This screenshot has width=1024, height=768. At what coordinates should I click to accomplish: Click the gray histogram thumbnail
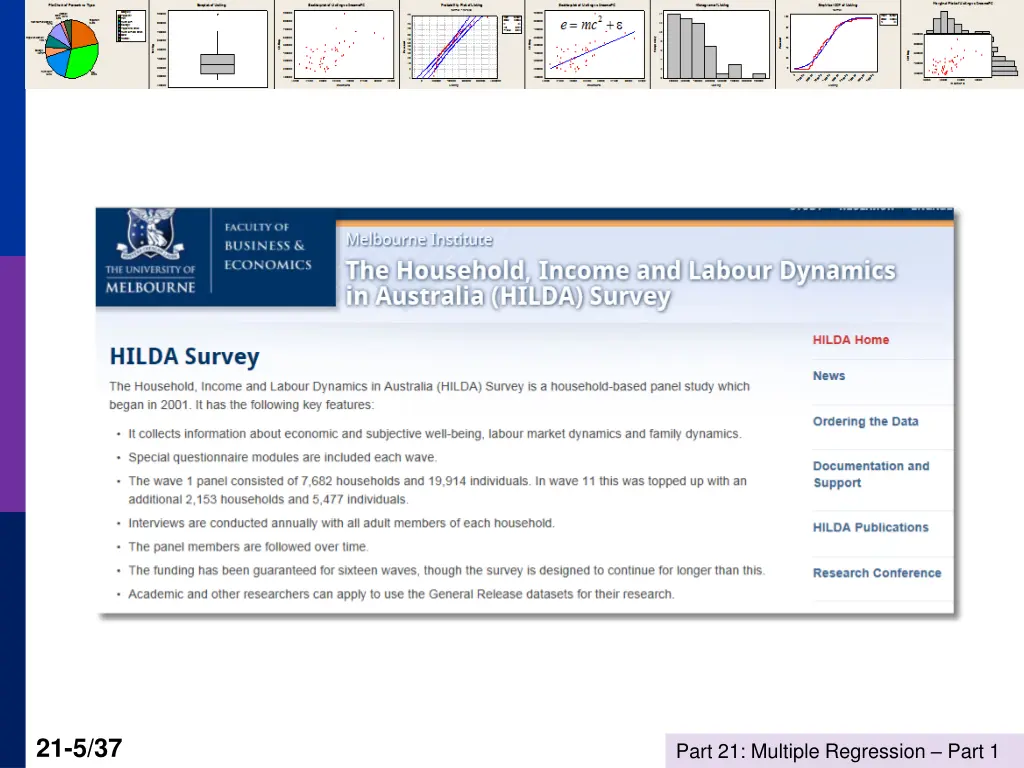pyautogui.click(x=713, y=44)
